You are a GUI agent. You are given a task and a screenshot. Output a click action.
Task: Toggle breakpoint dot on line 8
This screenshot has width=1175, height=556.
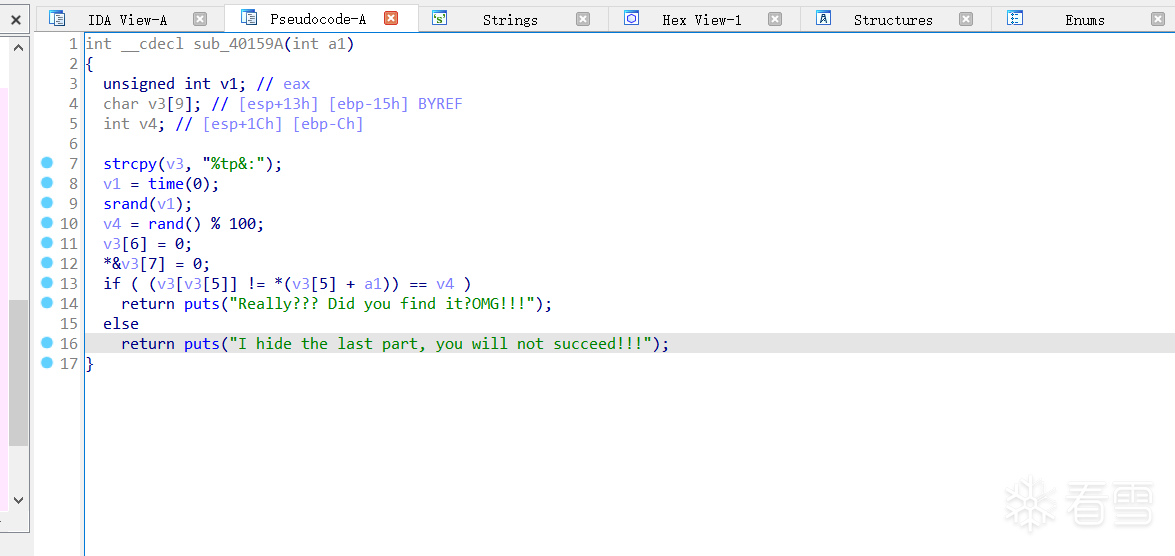47,183
